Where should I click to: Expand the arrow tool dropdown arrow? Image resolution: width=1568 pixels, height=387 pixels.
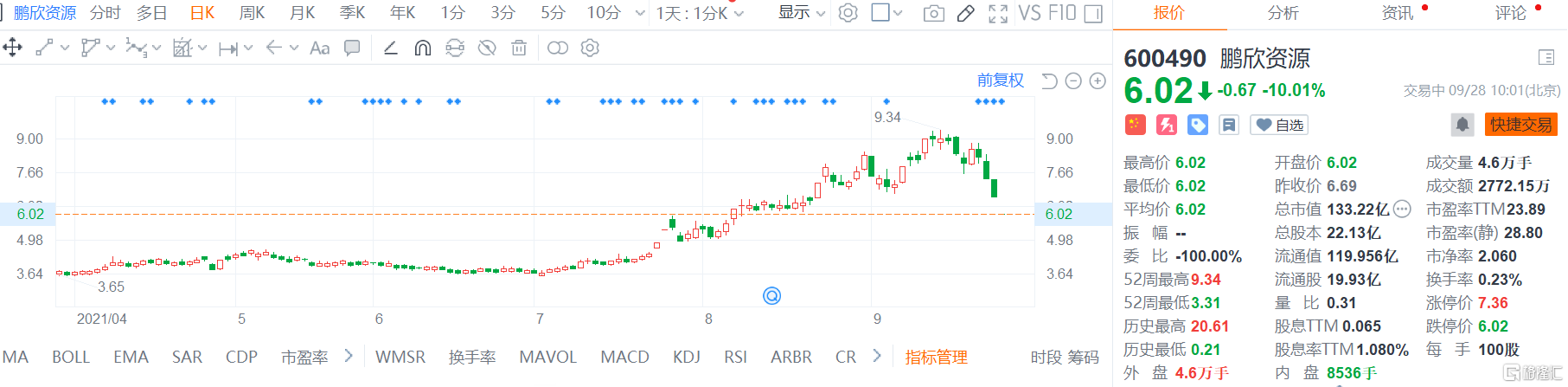294,48
